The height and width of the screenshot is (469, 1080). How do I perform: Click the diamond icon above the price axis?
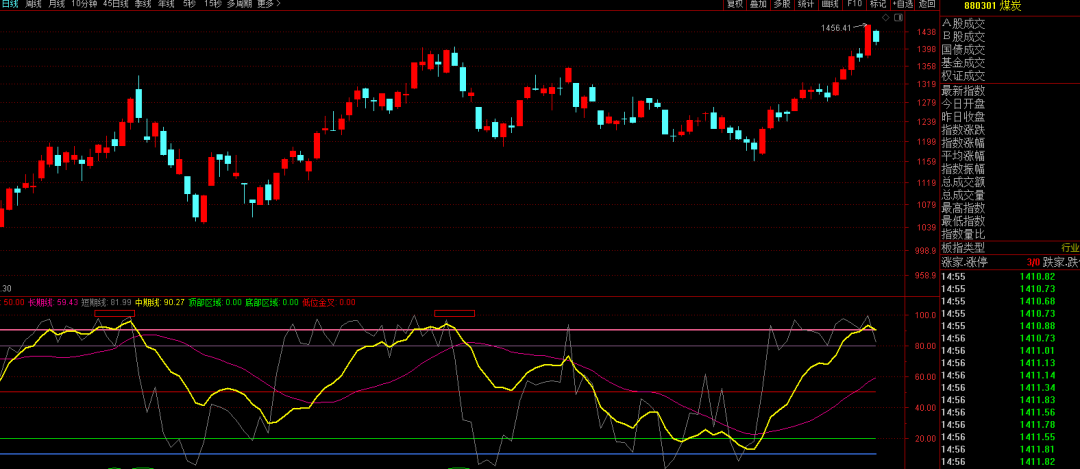click(885, 17)
